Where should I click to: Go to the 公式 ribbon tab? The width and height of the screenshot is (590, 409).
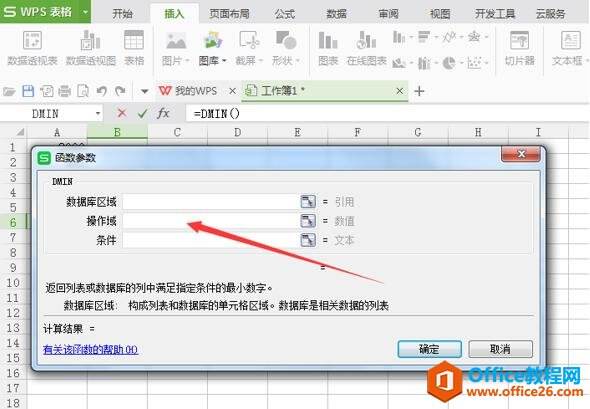coord(284,14)
